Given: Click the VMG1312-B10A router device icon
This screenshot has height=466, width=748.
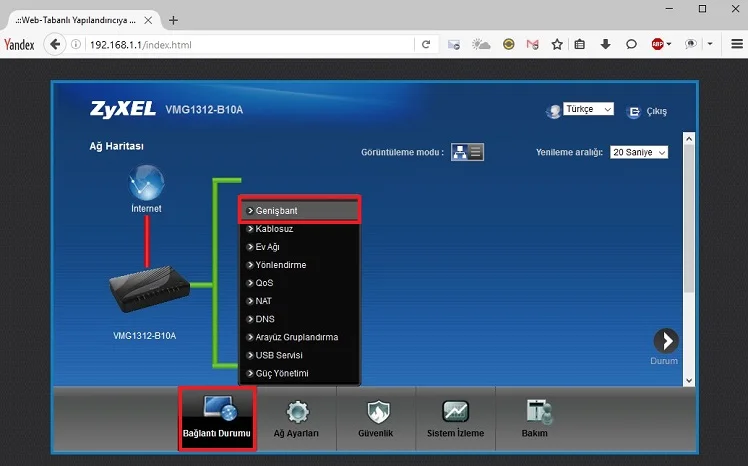Looking at the screenshot, I should [147, 293].
